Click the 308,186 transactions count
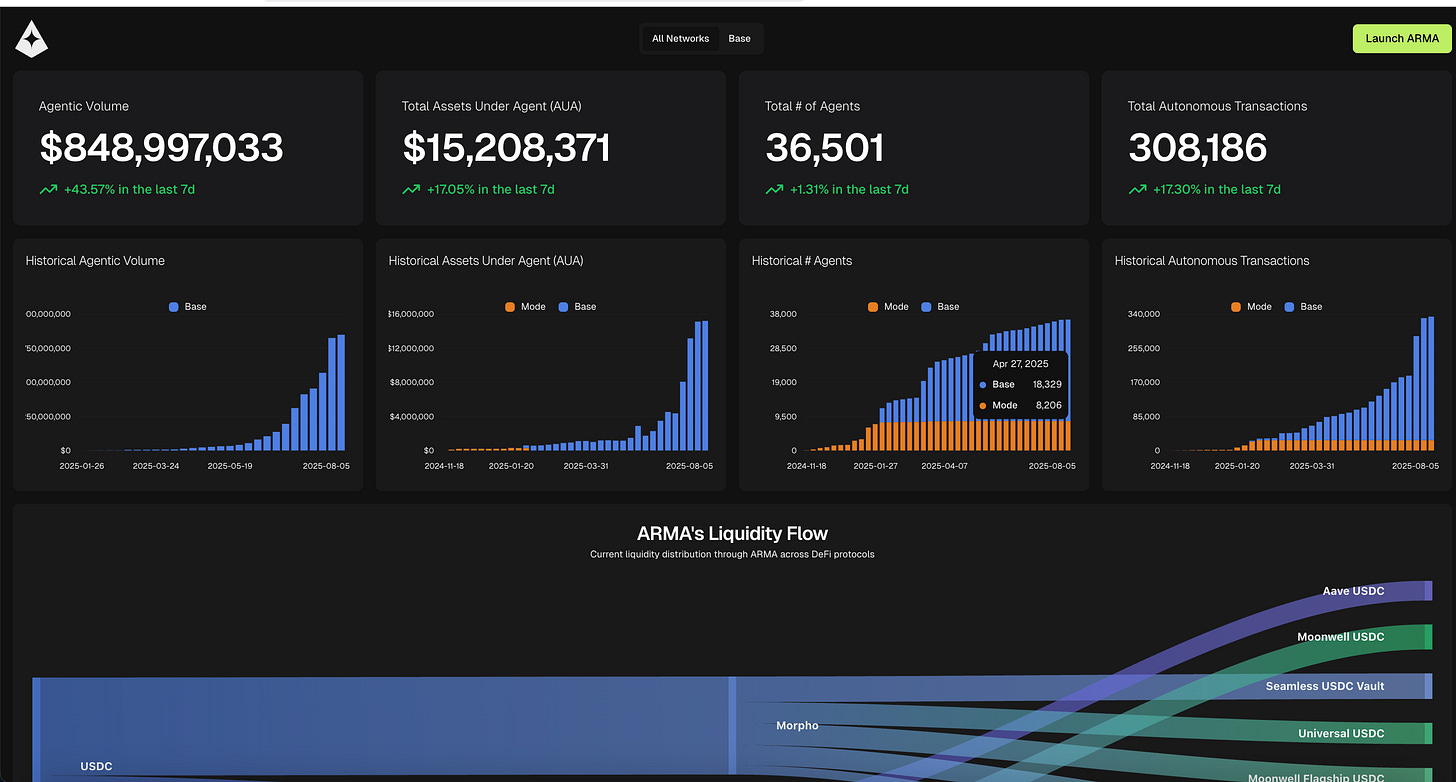The height and width of the screenshot is (782, 1456). (1197, 148)
